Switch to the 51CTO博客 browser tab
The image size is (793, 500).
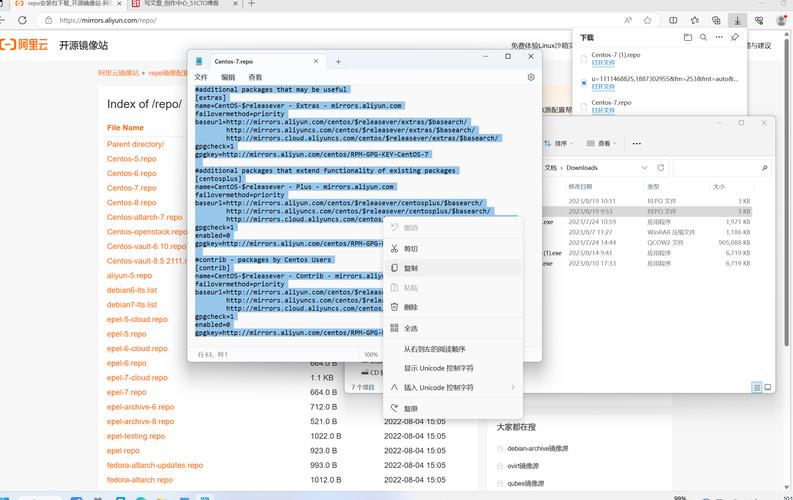click(184, 4)
